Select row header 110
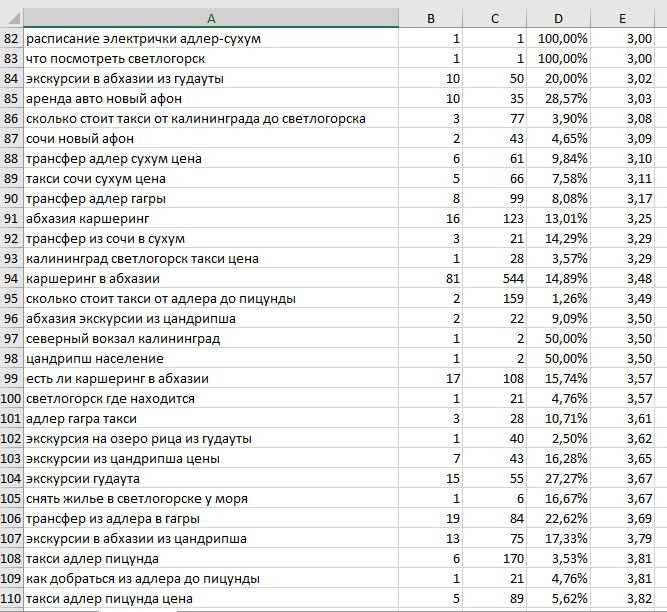Viewport: 667px width, 612px height. (x=11, y=598)
